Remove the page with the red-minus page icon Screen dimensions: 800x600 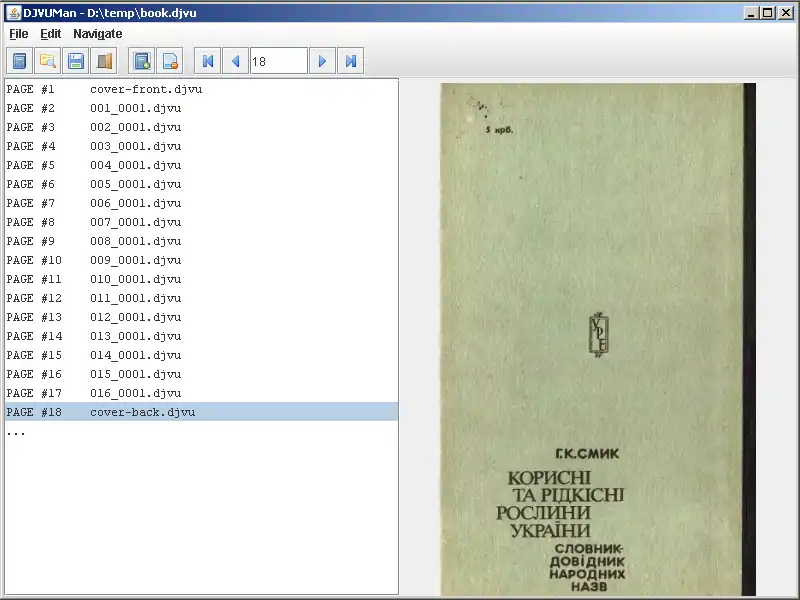(x=170, y=61)
